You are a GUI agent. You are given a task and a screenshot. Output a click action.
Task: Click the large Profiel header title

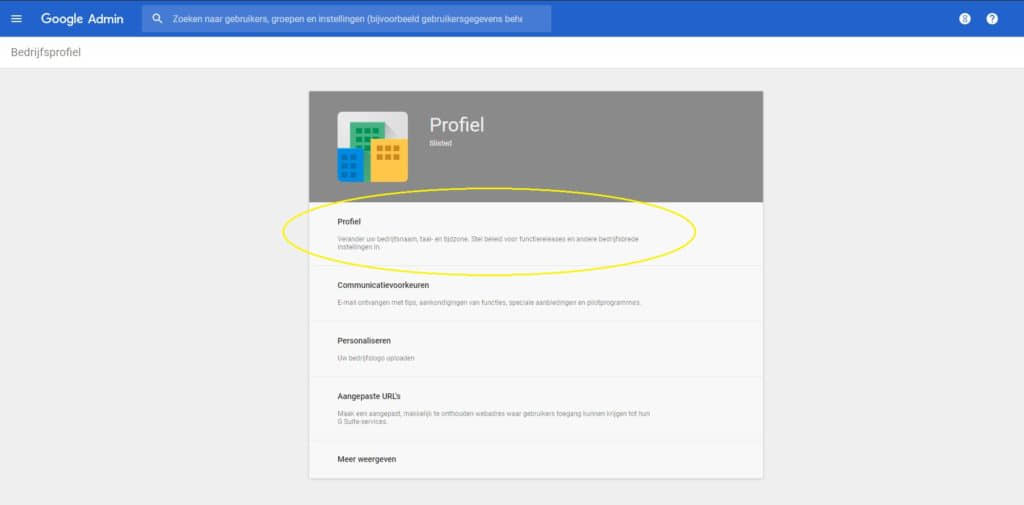point(456,125)
